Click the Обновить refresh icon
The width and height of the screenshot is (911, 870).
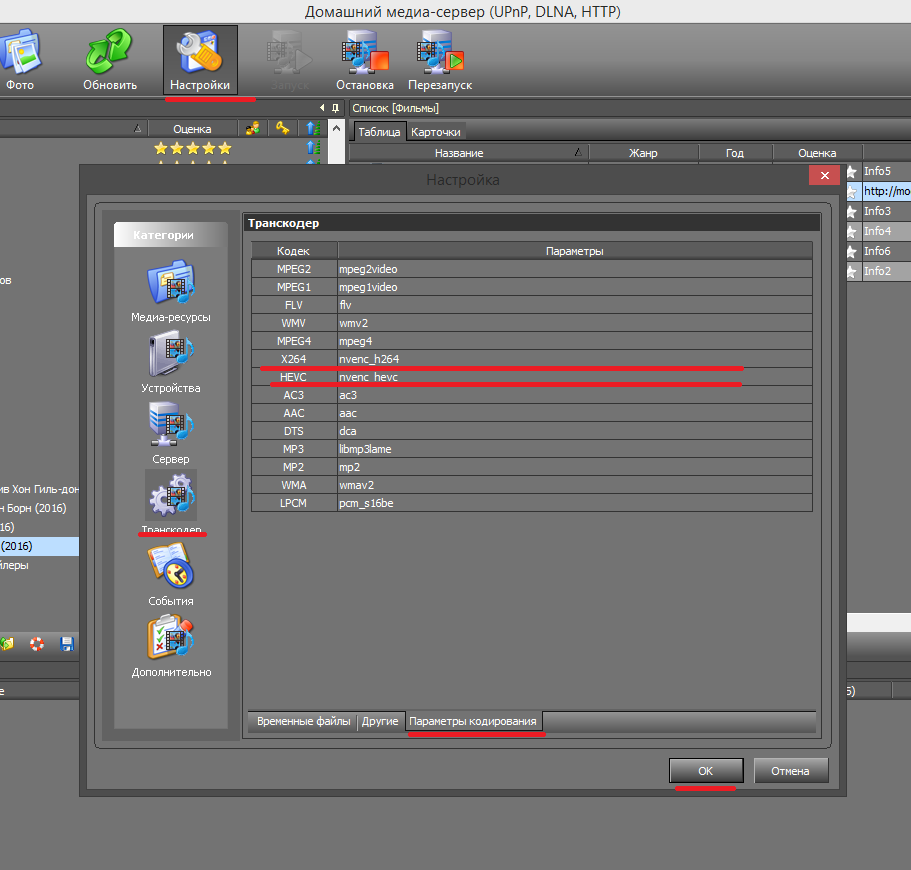[110, 60]
